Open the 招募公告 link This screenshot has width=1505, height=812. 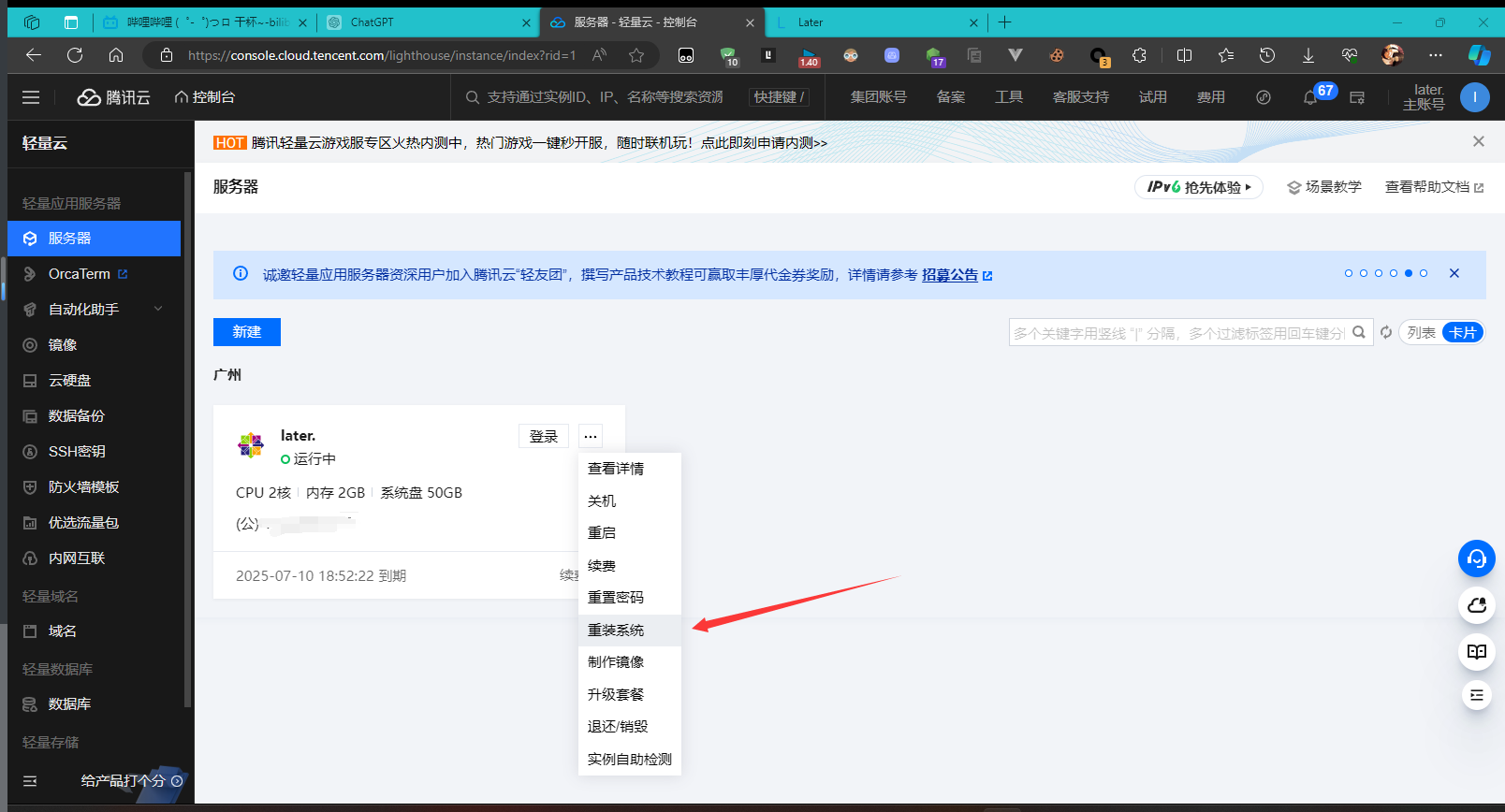(x=950, y=274)
